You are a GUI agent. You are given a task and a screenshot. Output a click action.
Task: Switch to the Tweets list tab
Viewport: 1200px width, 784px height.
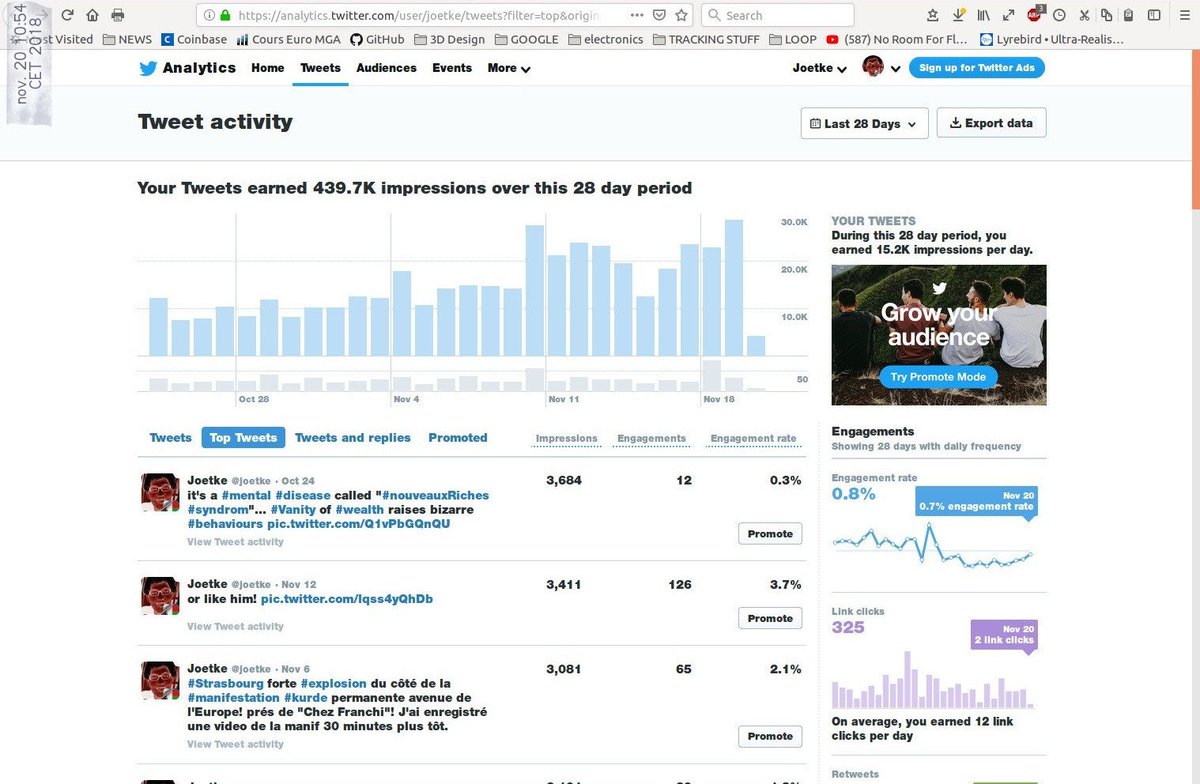(x=171, y=438)
